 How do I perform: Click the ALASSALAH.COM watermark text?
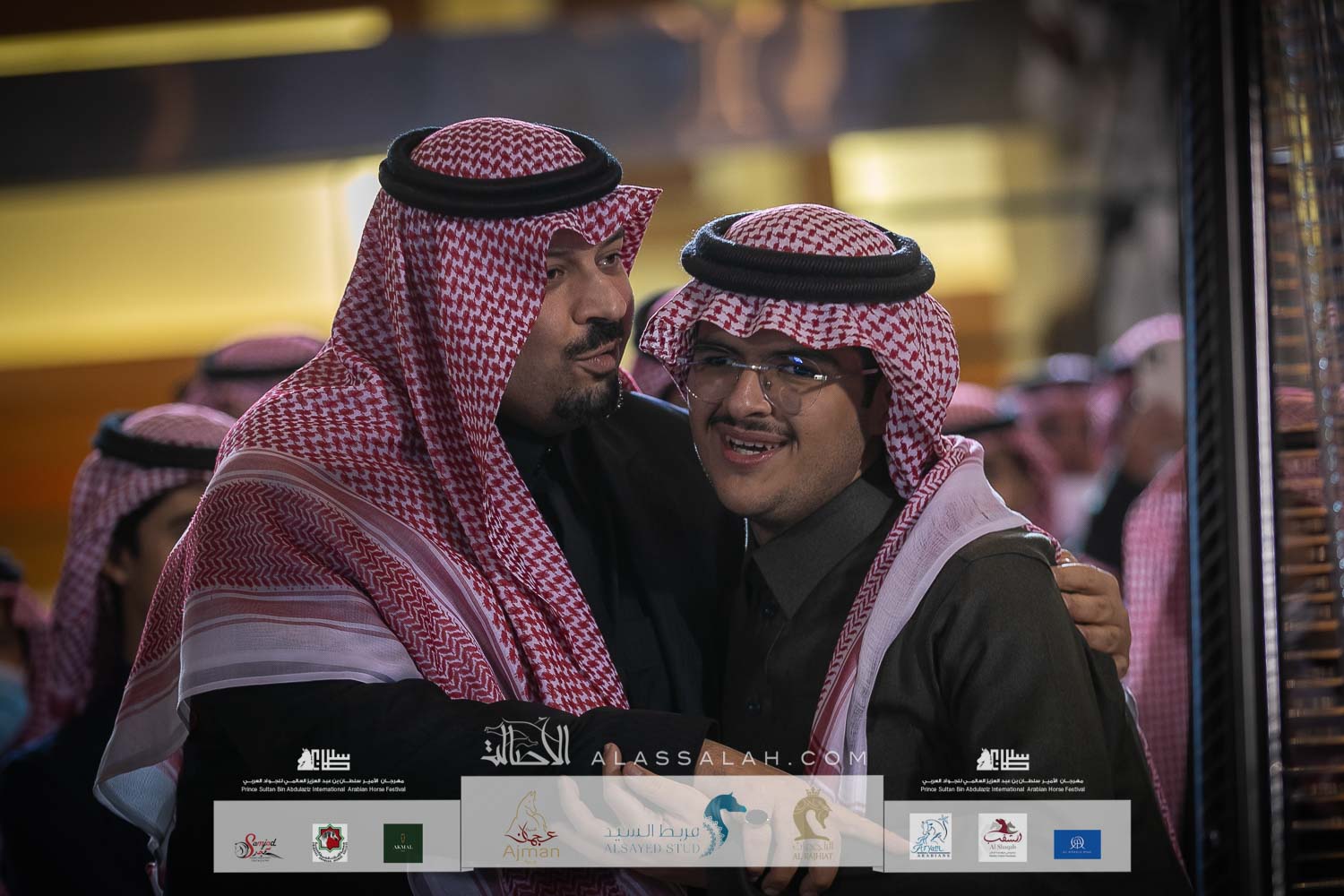(x=728, y=759)
